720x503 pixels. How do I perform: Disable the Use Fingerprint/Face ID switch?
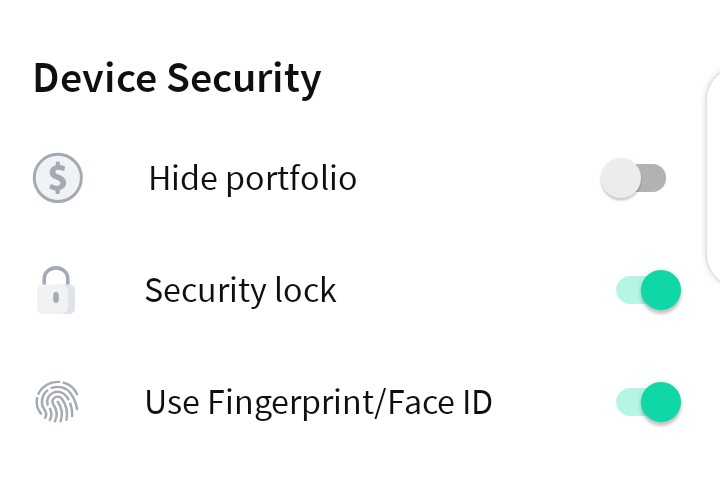pos(648,402)
